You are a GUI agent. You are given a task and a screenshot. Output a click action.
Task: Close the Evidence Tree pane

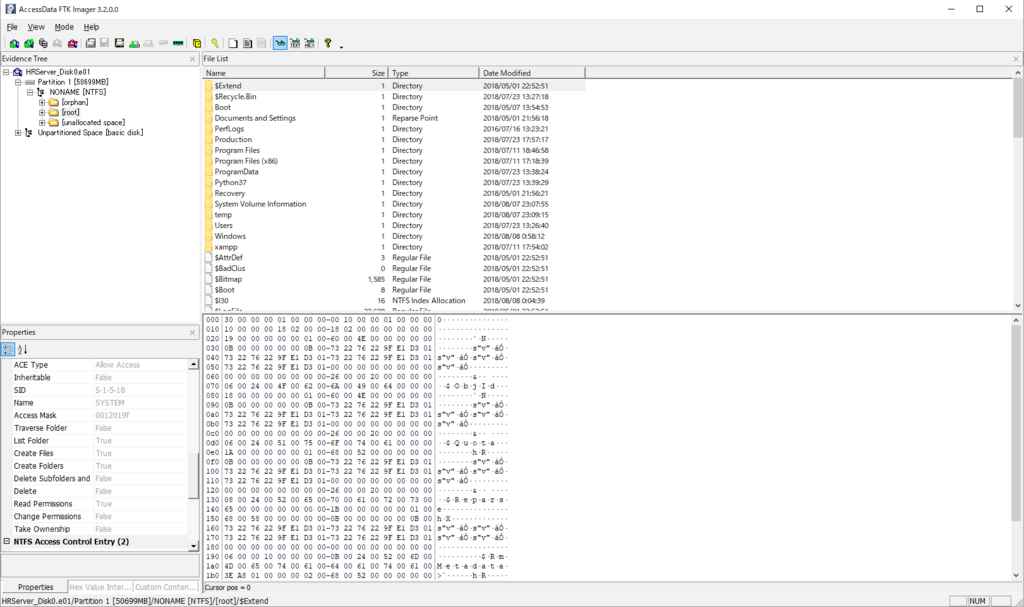(x=192, y=59)
